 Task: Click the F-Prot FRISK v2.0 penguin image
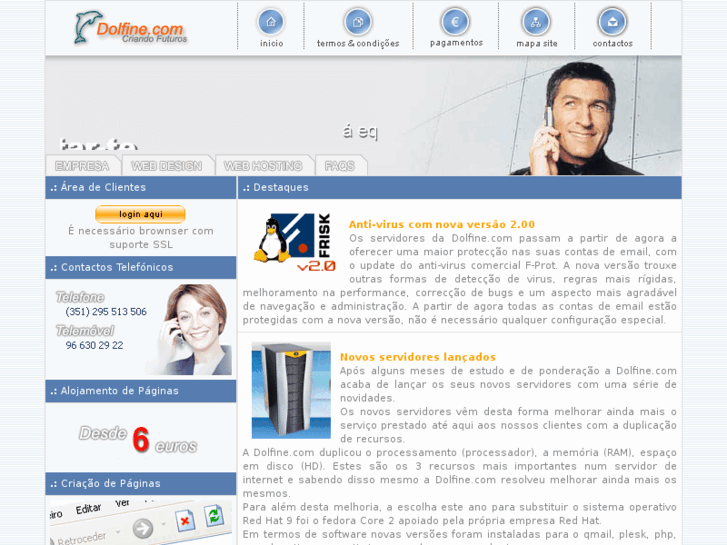294,242
